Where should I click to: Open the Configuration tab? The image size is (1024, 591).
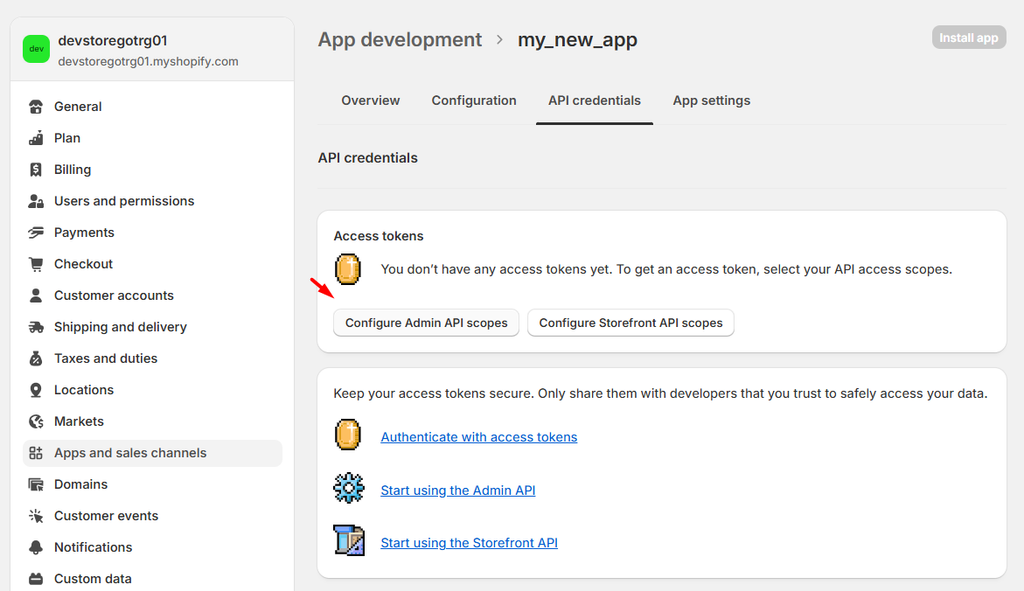[474, 101]
